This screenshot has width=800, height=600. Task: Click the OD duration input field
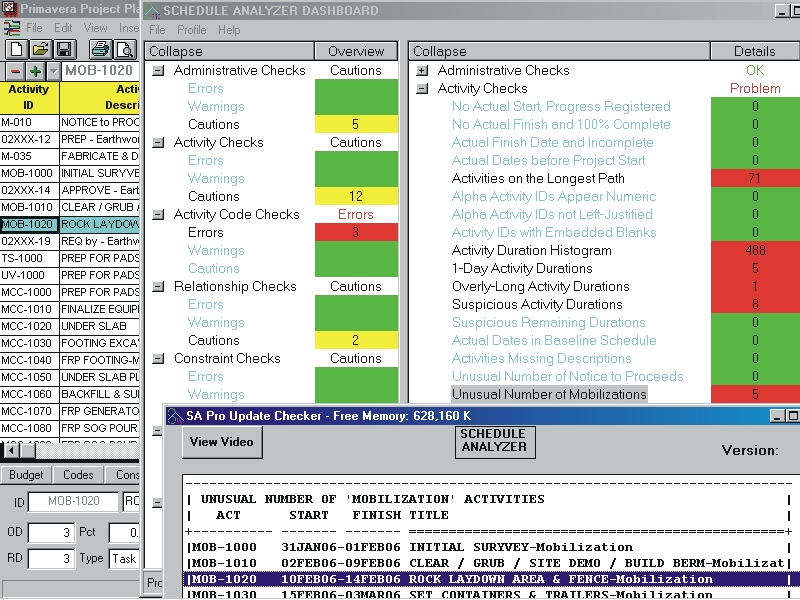point(51,533)
